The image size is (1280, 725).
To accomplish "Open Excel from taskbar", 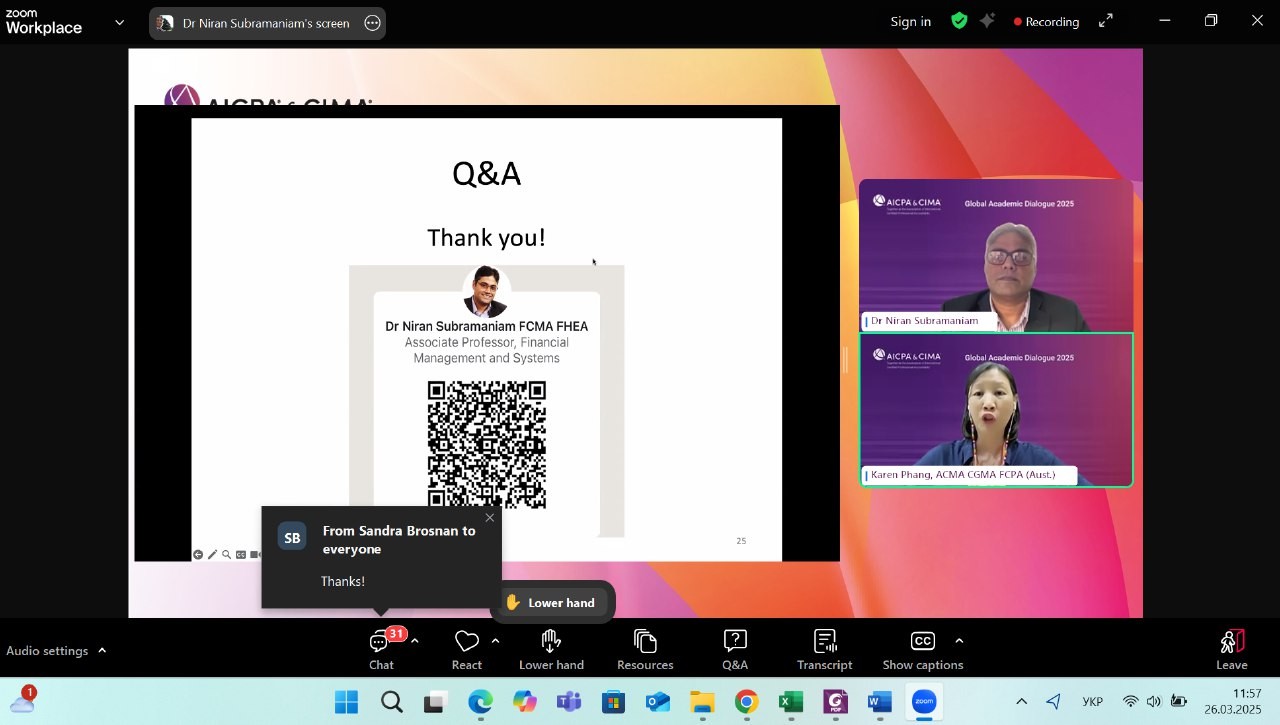I will point(791,703).
